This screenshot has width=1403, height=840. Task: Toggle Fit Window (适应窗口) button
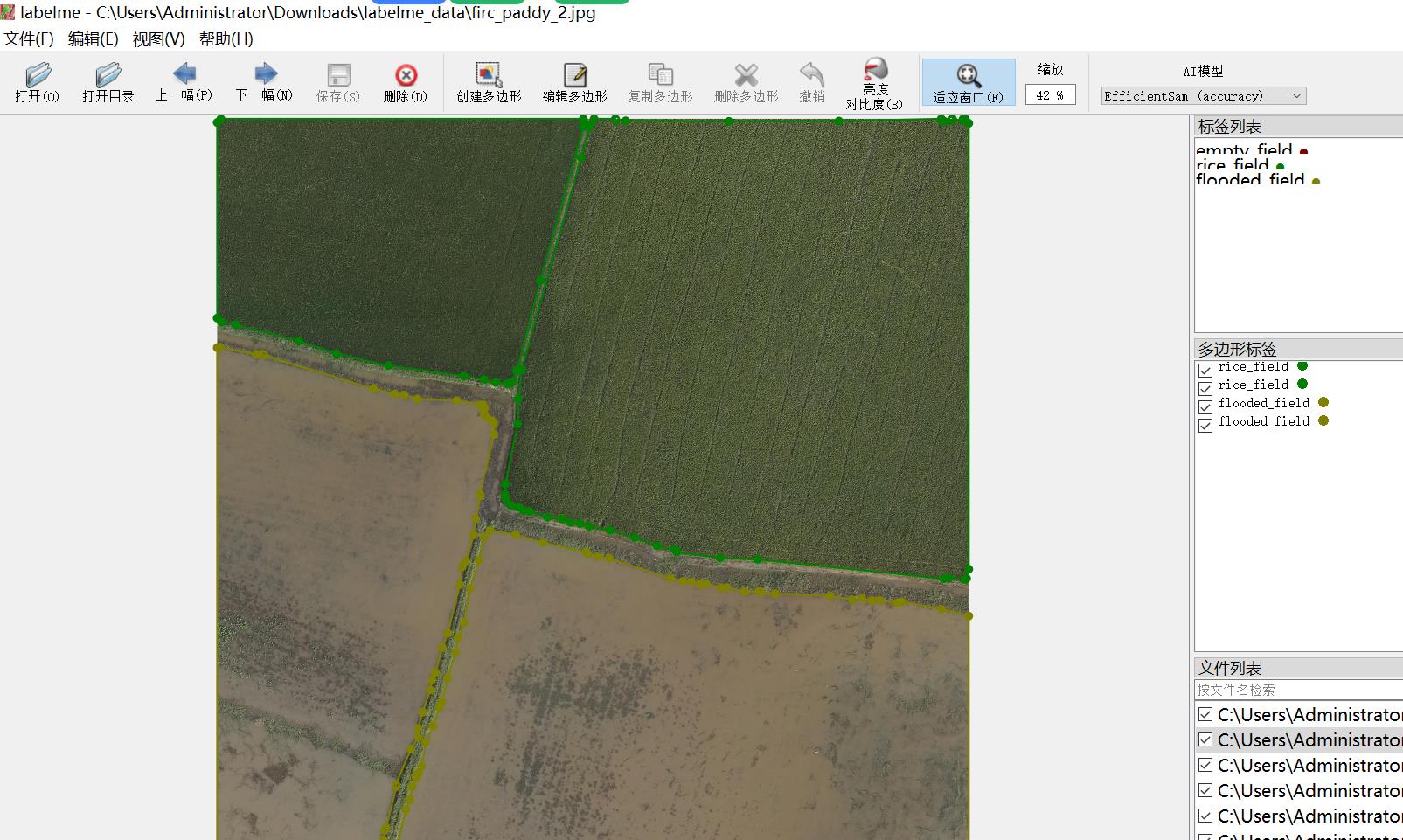[x=968, y=82]
